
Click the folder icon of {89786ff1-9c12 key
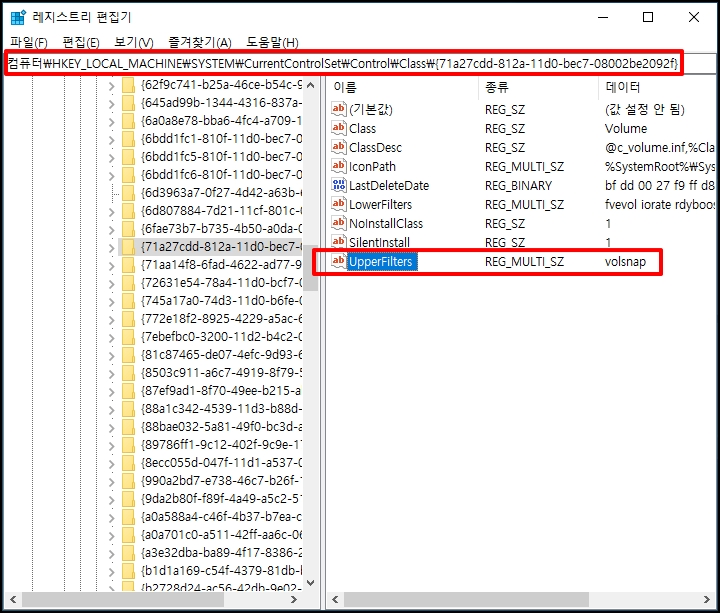[x=129, y=445]
